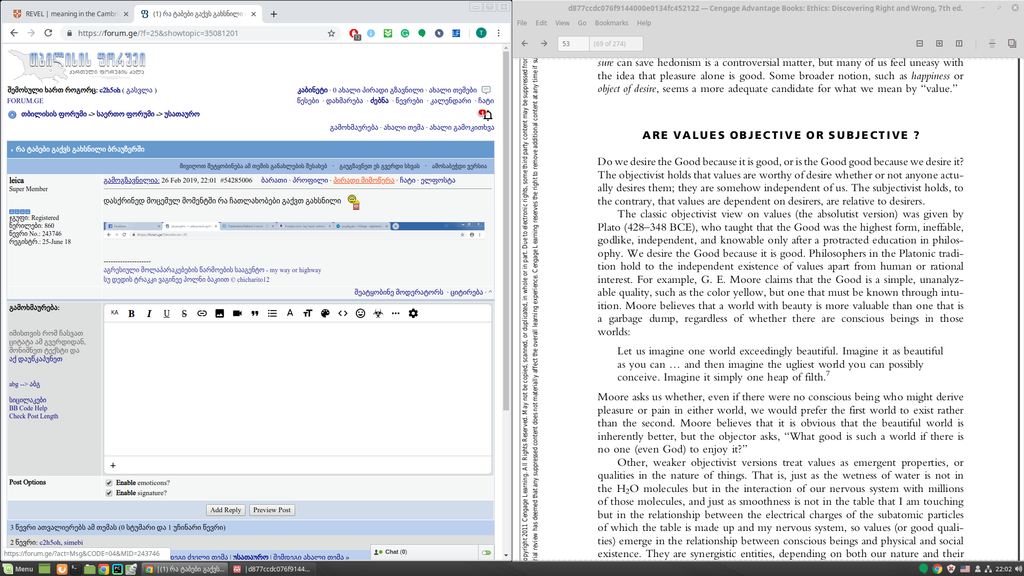The width and height of the screenshot is (1024, 576).
Task: Click the biohazard icon in editor toolbar
Action: coord(378,313)
